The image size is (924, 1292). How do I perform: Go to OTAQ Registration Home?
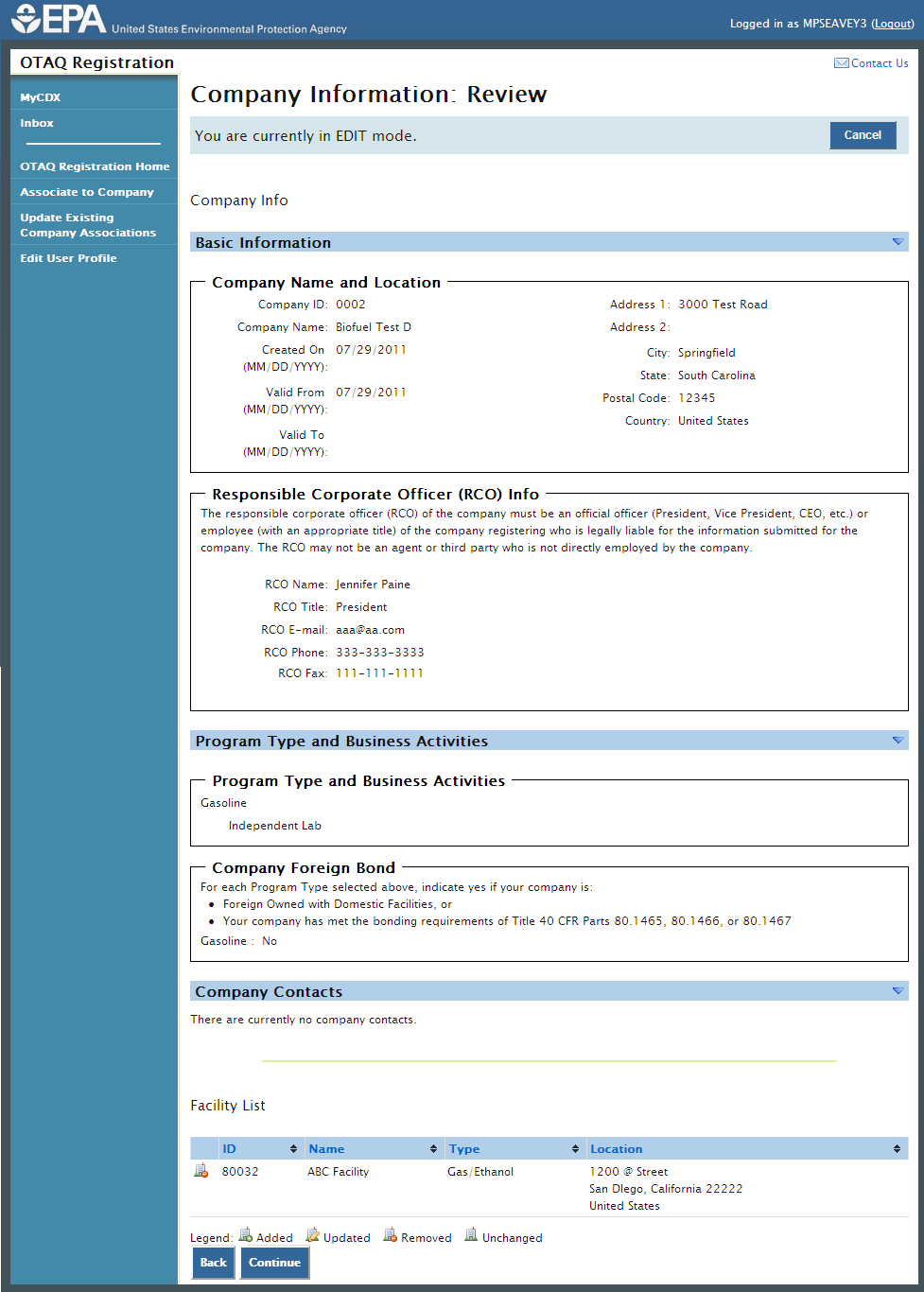click(95, 166)
